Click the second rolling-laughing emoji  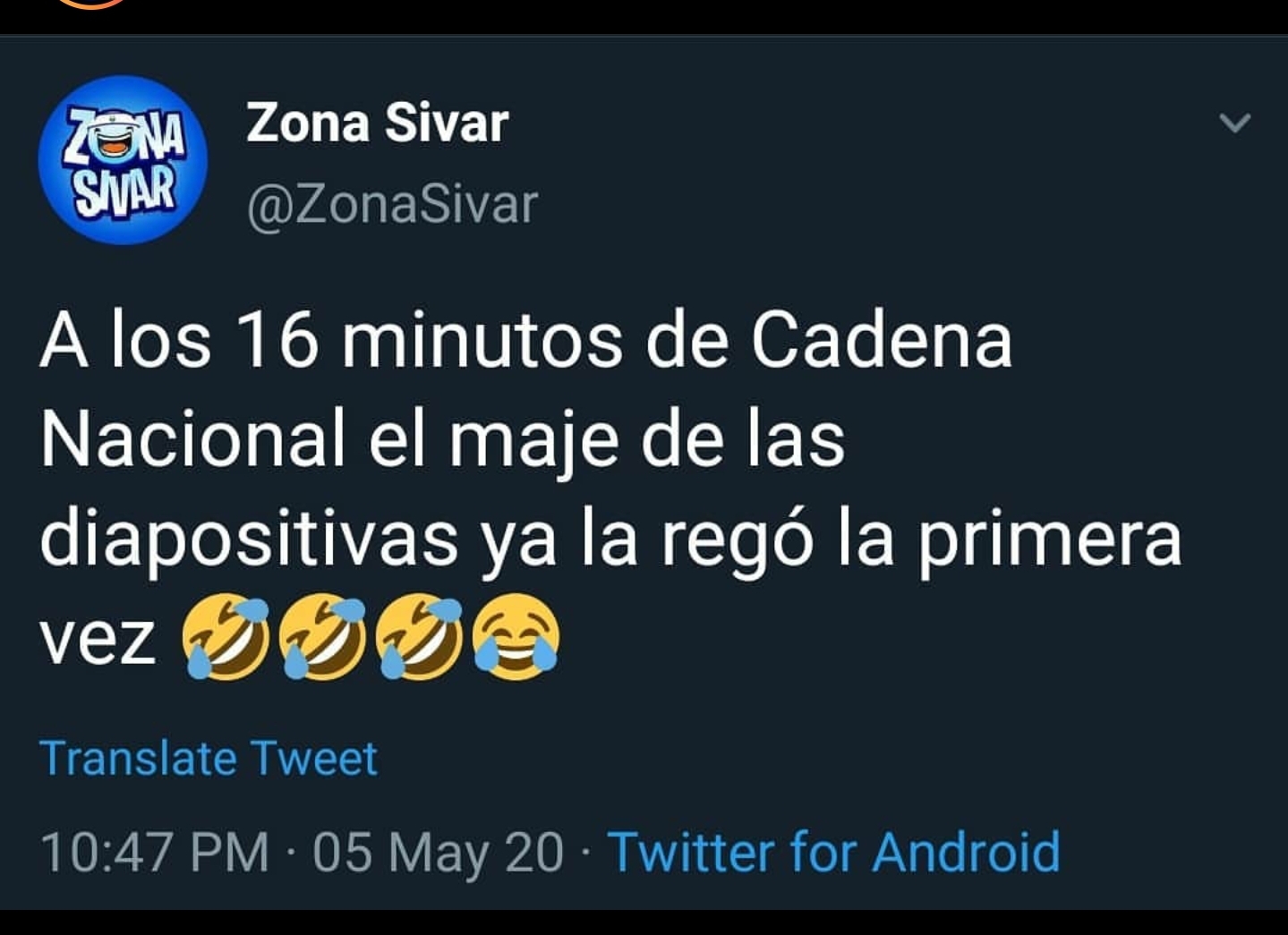(322, 637)
